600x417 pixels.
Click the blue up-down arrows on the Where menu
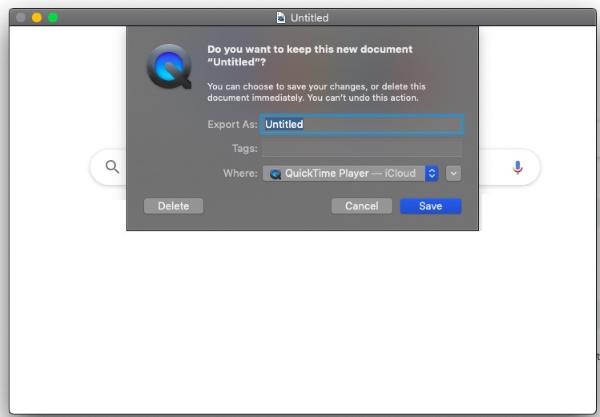coord(432,173)
